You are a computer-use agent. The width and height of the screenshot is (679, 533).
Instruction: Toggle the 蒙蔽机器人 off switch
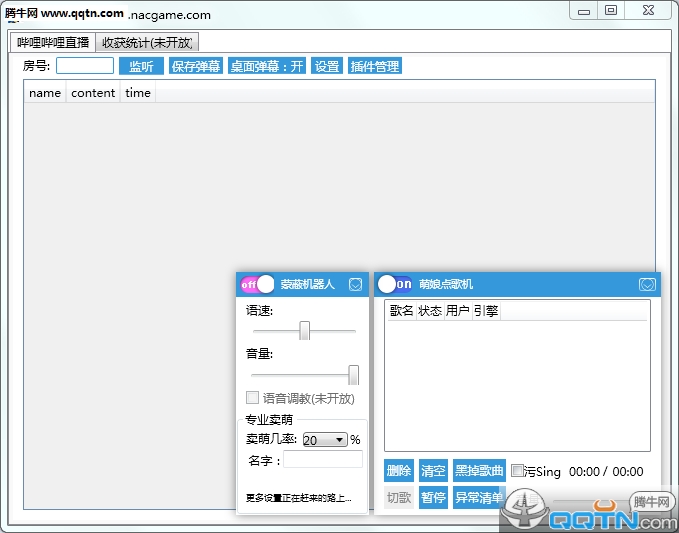(258, 284)
